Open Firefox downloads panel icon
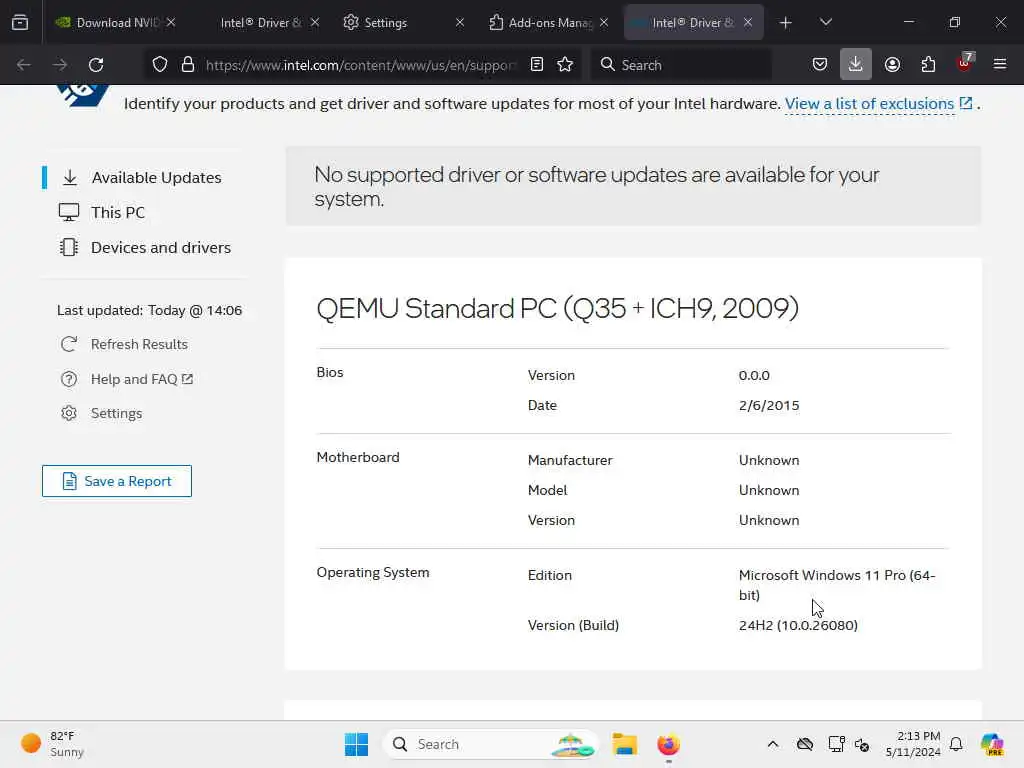This screenshot has width=1024, height=768. point(856,64)
